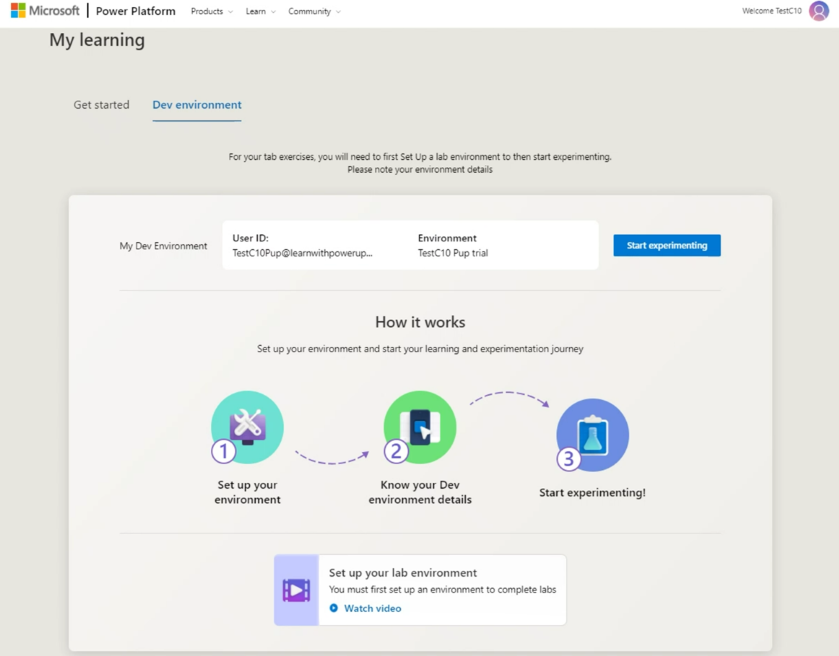Open the user profile avatar
839x656 pixels.
click(819, 11)
